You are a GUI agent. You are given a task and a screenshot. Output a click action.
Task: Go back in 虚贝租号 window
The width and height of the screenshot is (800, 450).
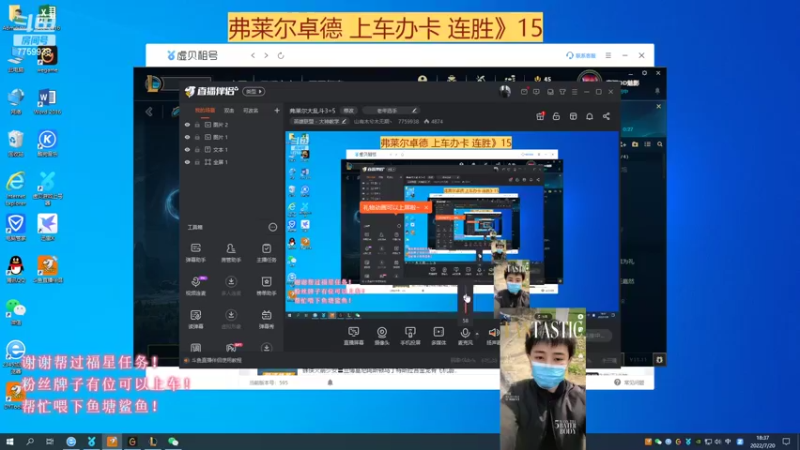[253, 55]
